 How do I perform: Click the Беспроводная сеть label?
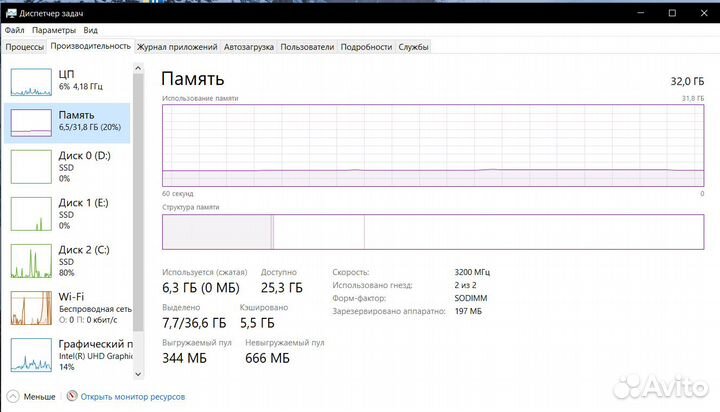[95, 309]
